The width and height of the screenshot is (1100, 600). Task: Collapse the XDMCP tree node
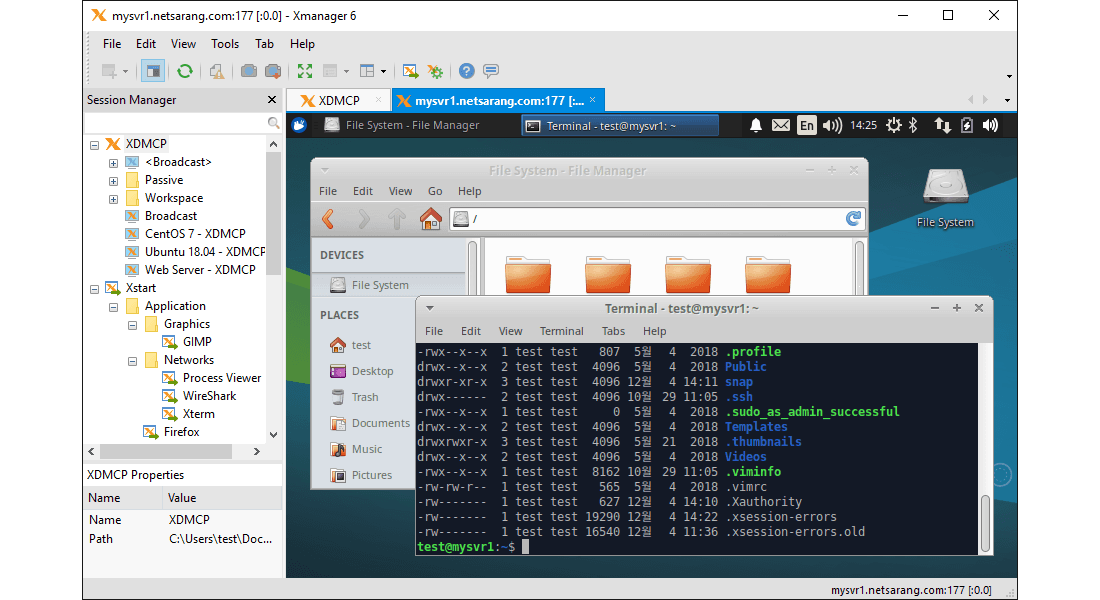point(95,145)
